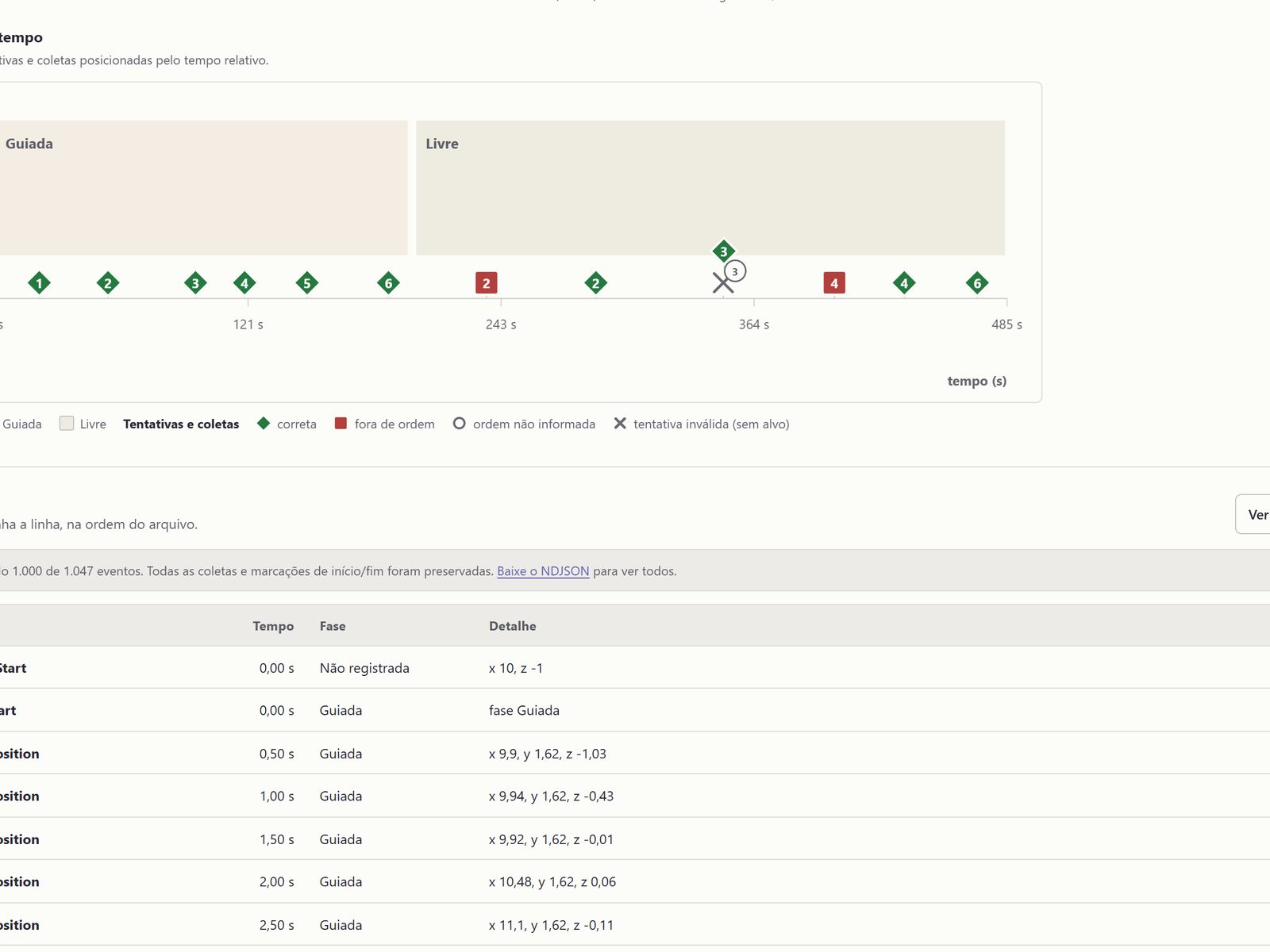Click the gray X invalid attempt marker

tap(721, 284)
